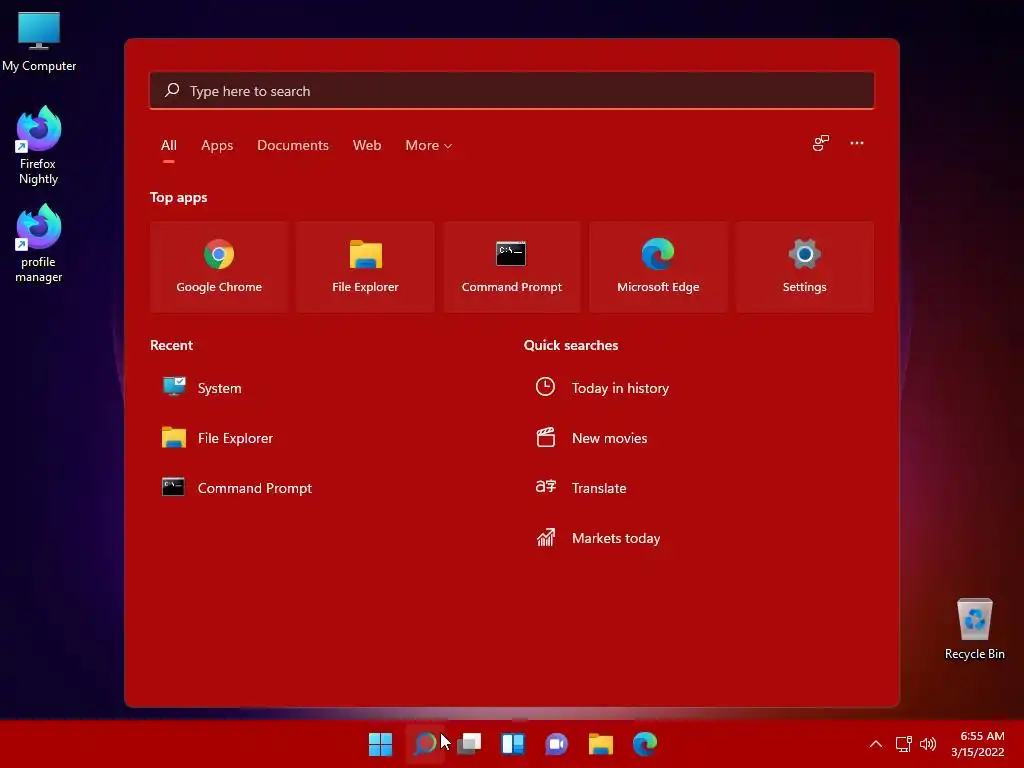Viewport: 1024px width, 768px height.
Task: Open volume speaker icon in tray
Action: (927, 744)
